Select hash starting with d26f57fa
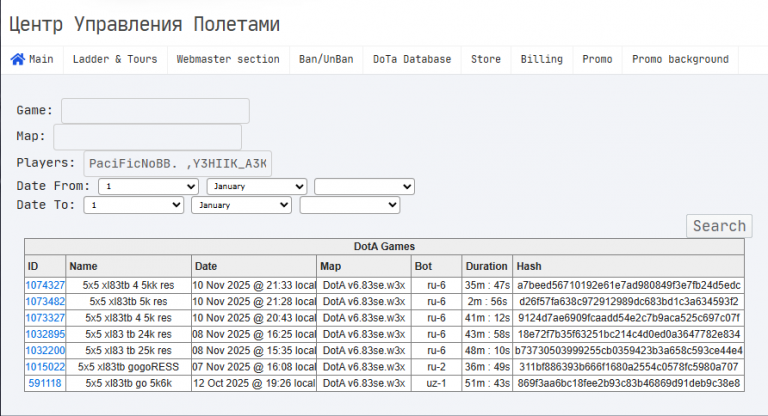The image size is (768, 416). pos(628,301)
